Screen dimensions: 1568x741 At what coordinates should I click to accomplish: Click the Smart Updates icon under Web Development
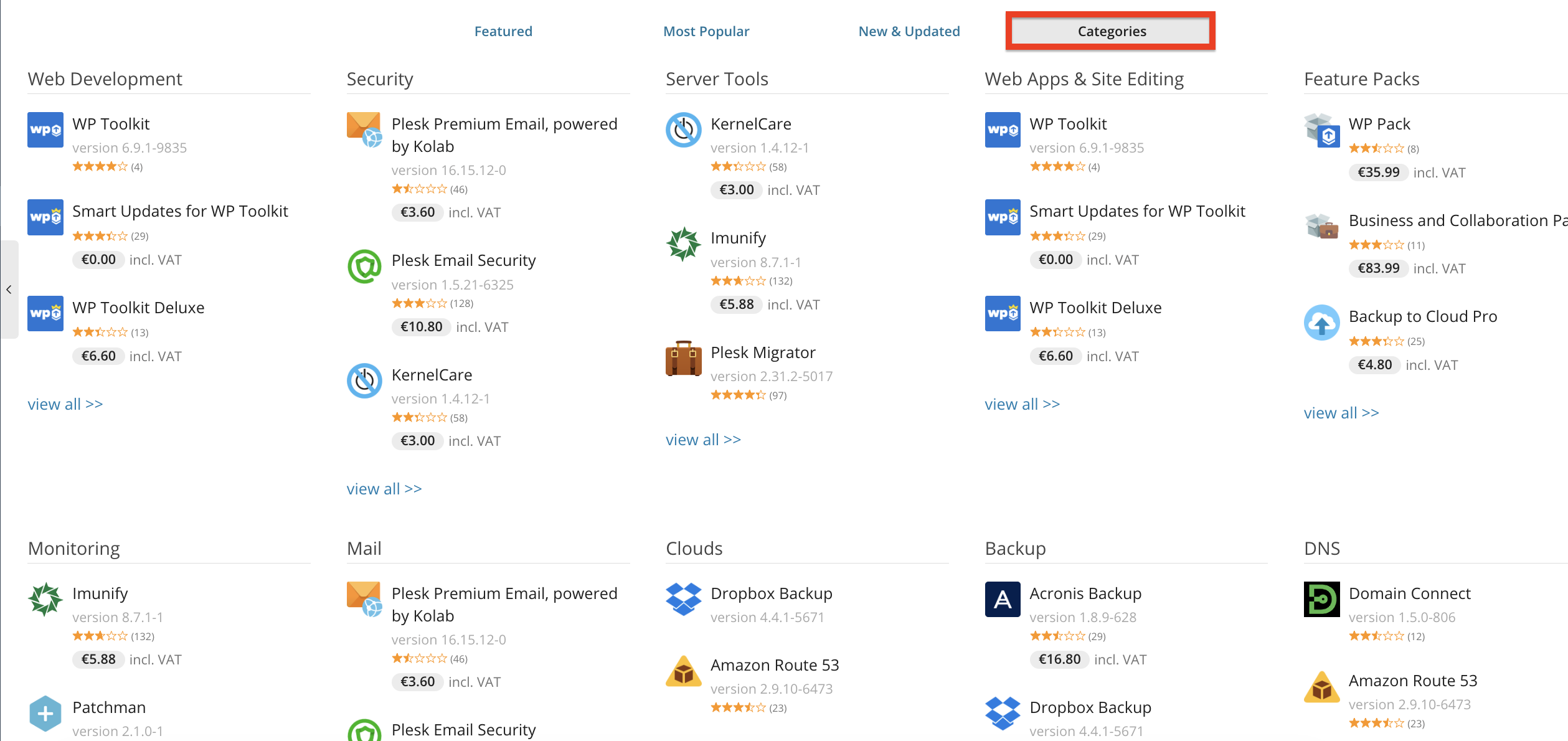click(x=45, y=217)
